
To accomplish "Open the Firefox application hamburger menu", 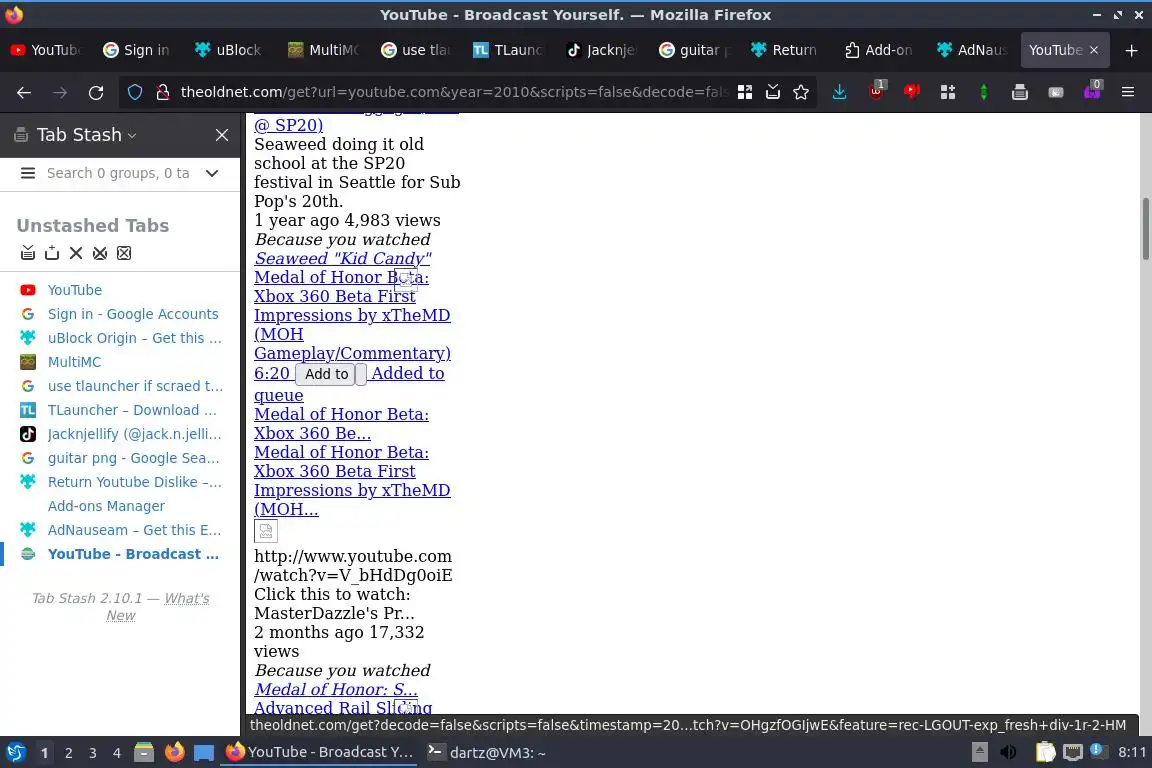I will 1128,92.
